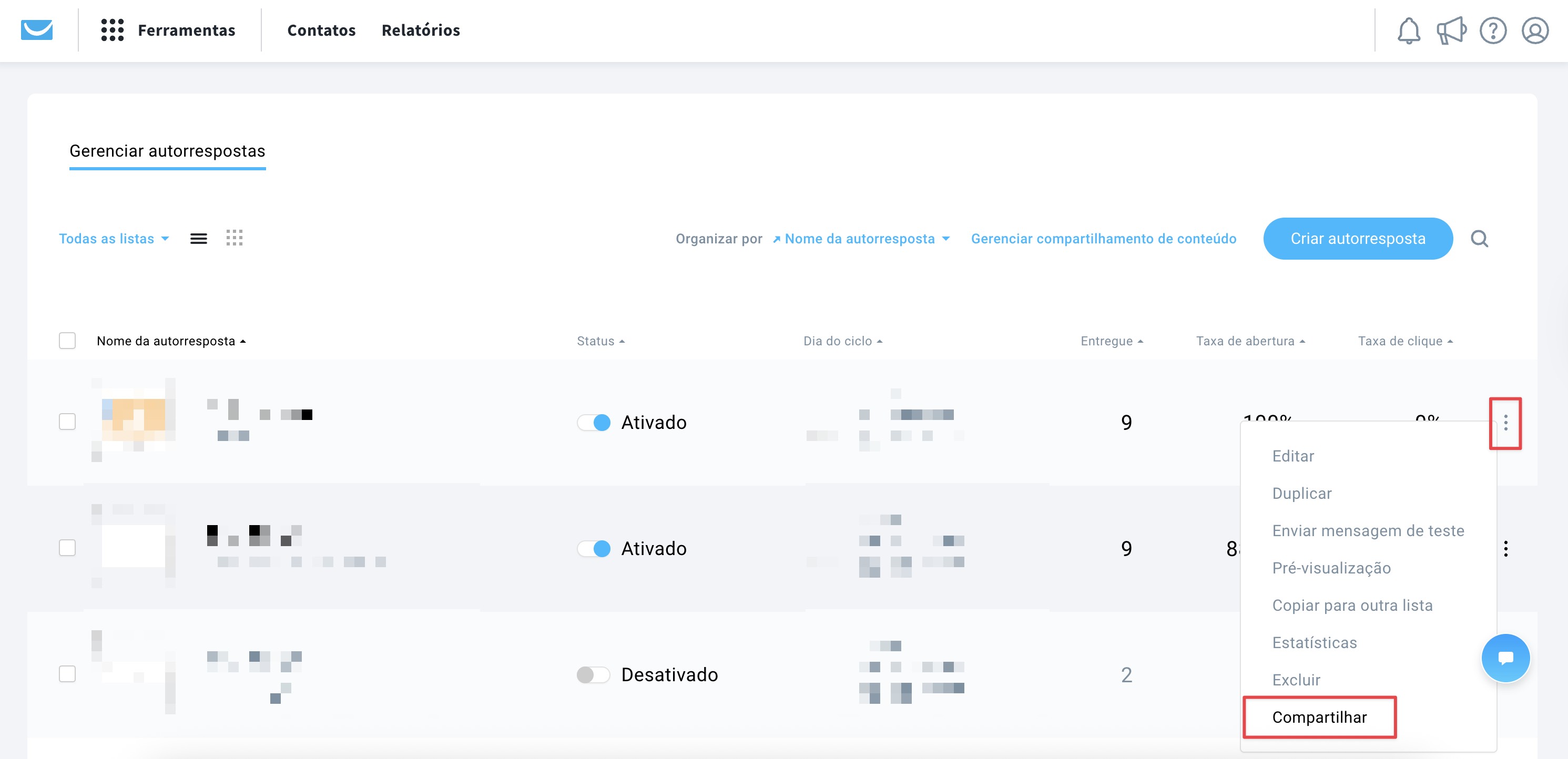Click the GetResponse envelope logo

(x=36, y=30)
